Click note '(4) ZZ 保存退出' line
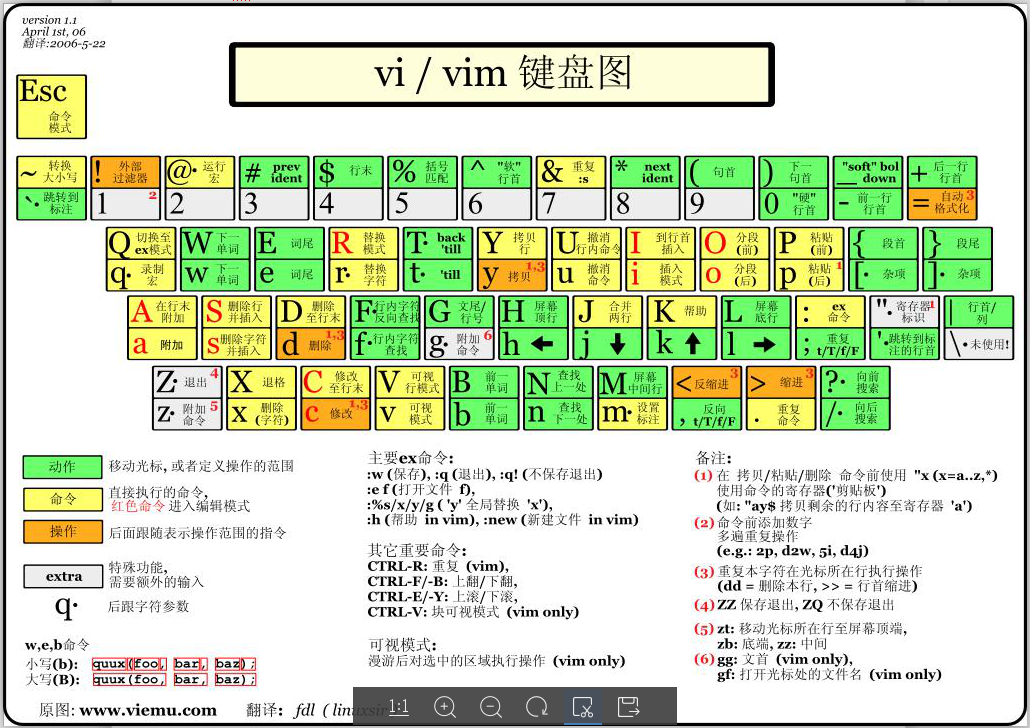The image size is (1030, 728). (794, 604)
